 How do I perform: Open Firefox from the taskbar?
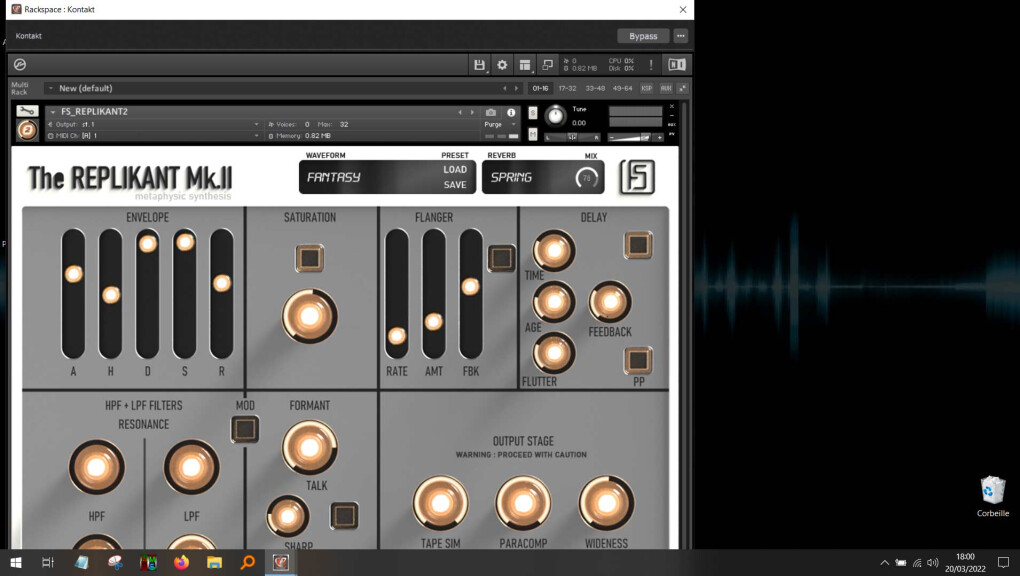coord(181,562)
